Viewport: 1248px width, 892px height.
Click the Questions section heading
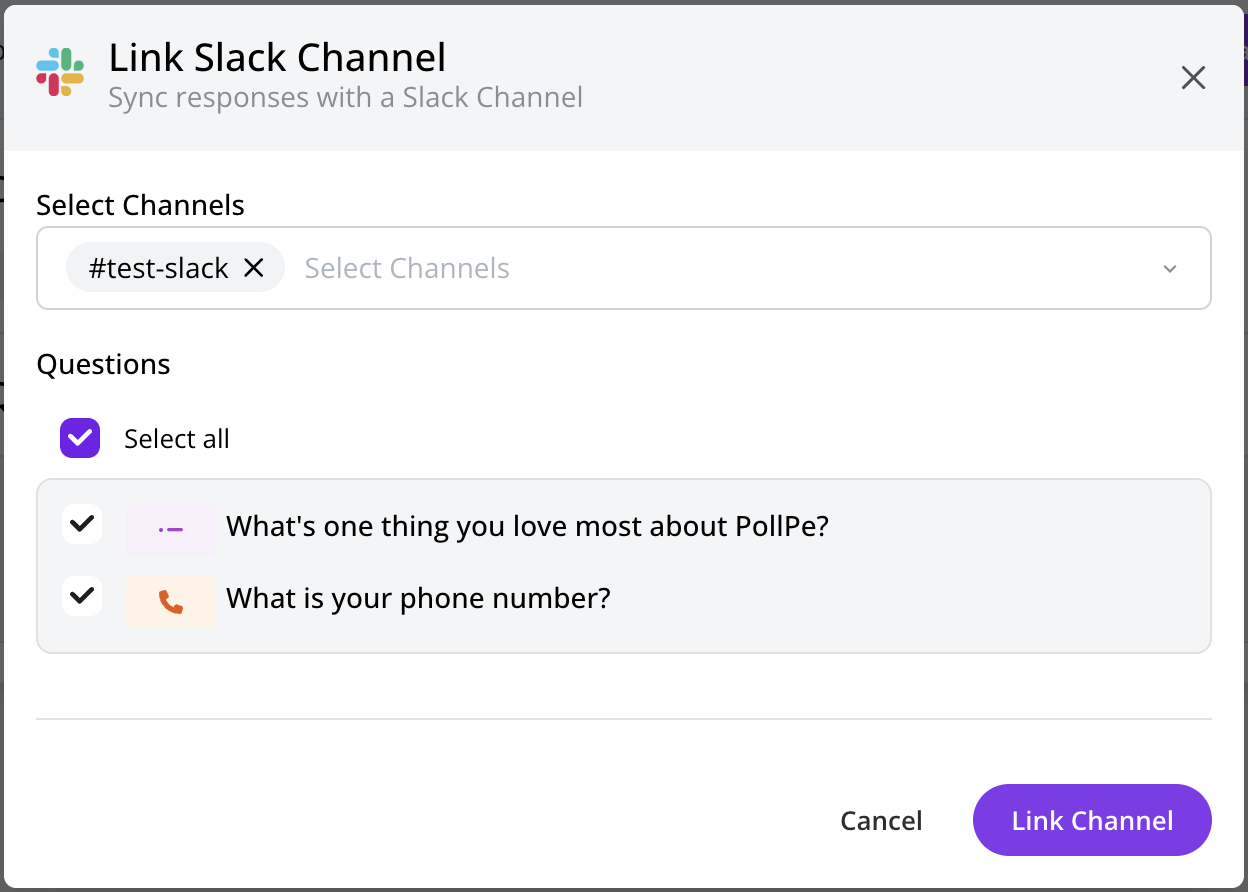103,364
